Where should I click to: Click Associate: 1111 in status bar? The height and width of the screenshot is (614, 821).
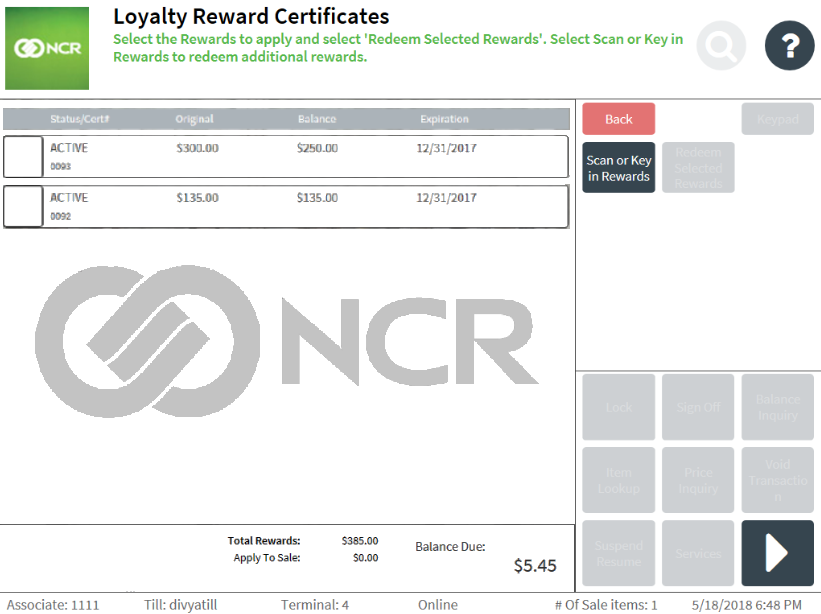[53, 605]
